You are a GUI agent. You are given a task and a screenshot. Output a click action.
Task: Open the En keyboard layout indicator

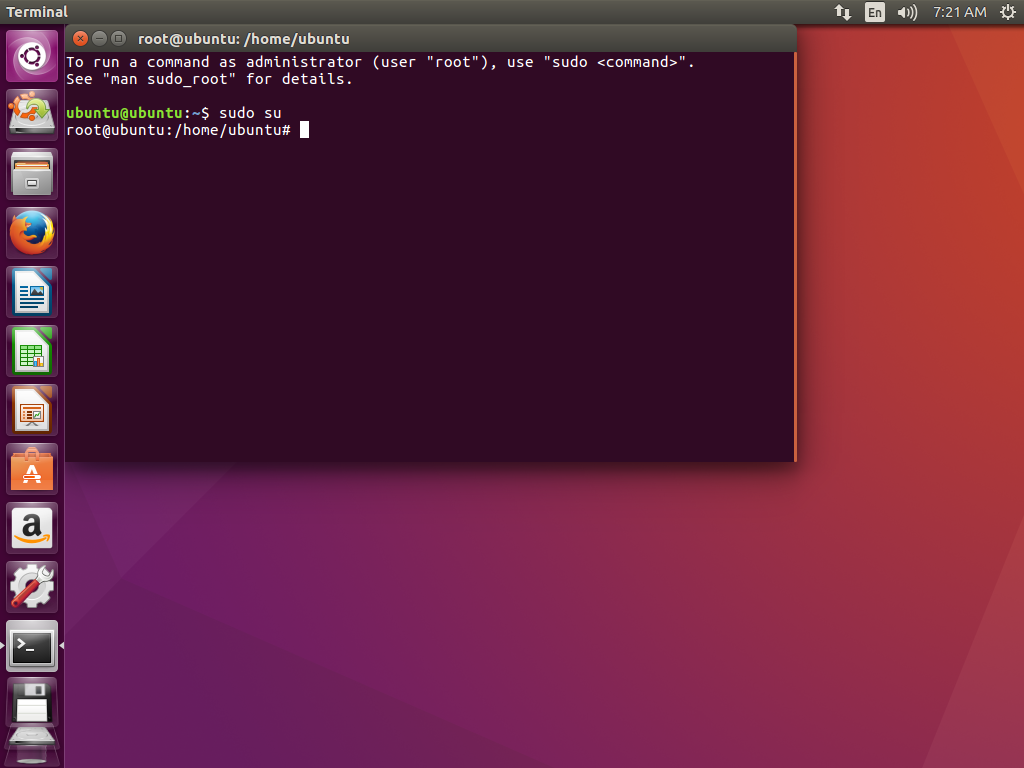tap(874, 12)
